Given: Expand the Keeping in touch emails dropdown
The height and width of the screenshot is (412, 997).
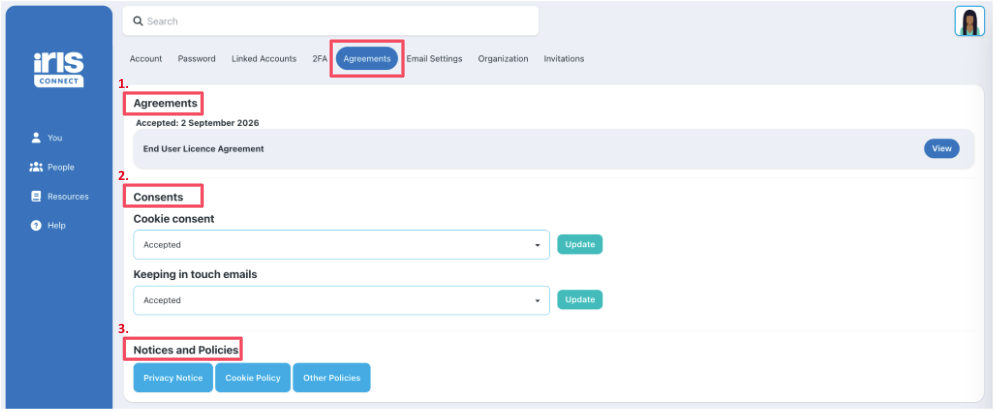Looking at the screenshot, I should [x=341, y=300].
